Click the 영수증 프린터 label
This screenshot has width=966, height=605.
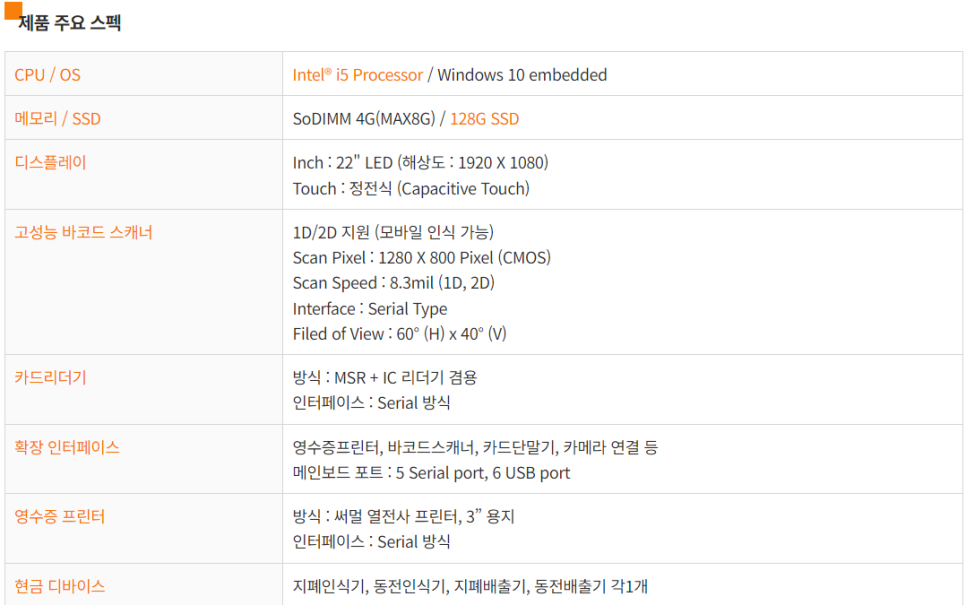[x=60, y=516]
